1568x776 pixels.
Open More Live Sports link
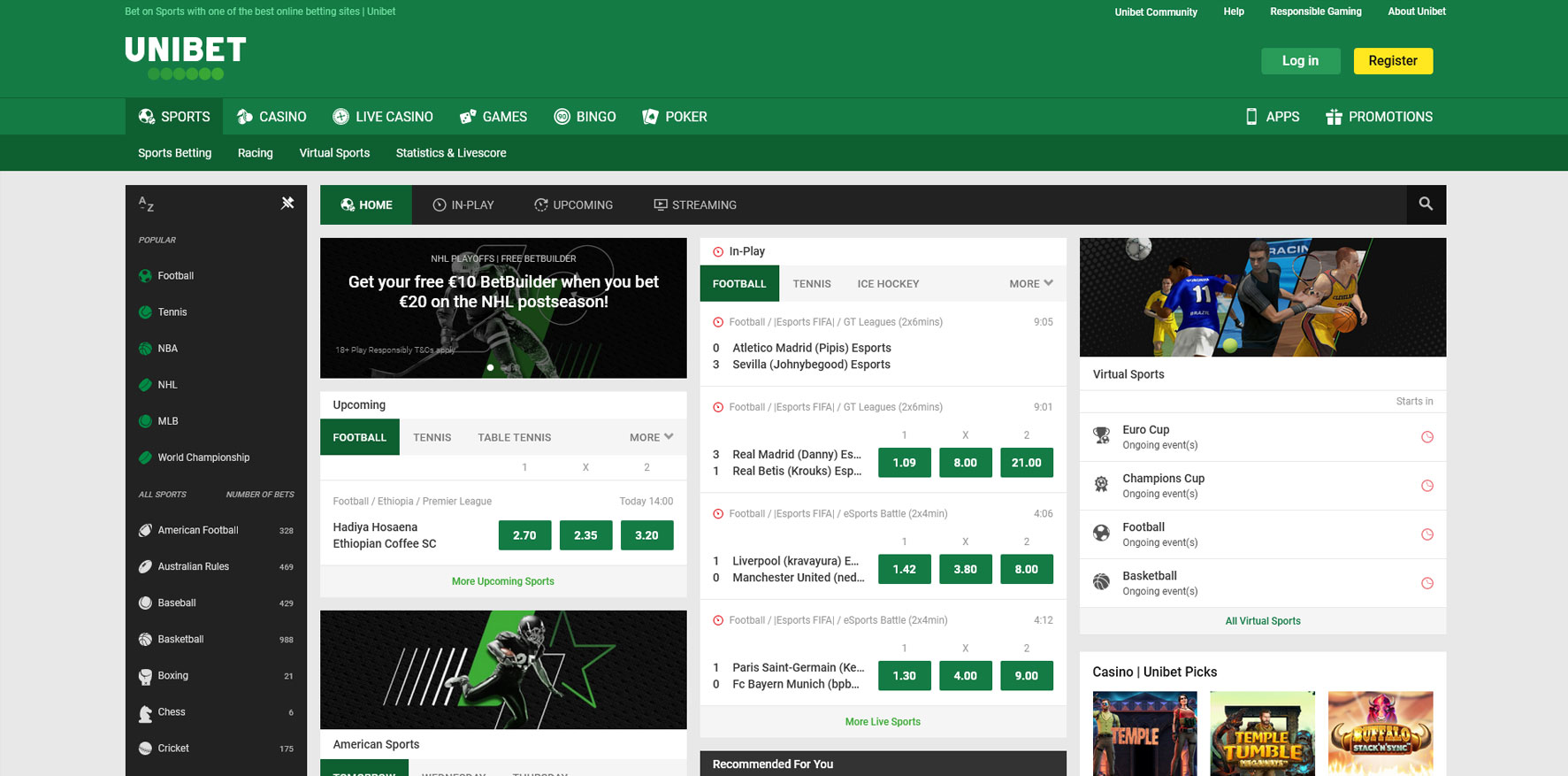883,722
